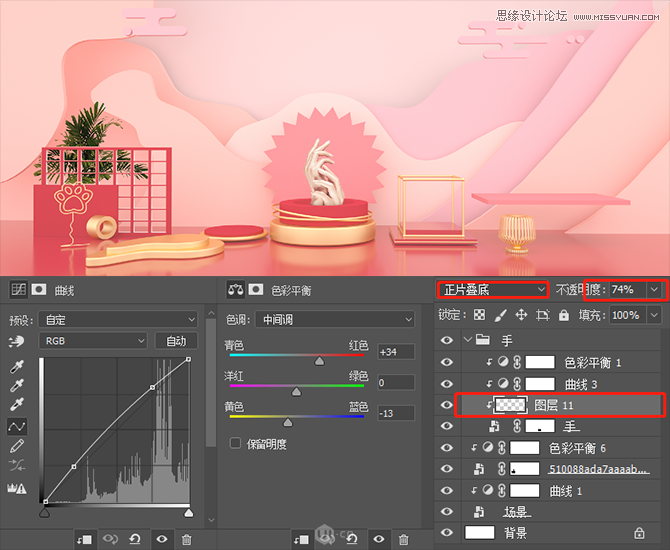
Task: Delete the Curves adjustment with trash icon
Action: pos(186,539)
